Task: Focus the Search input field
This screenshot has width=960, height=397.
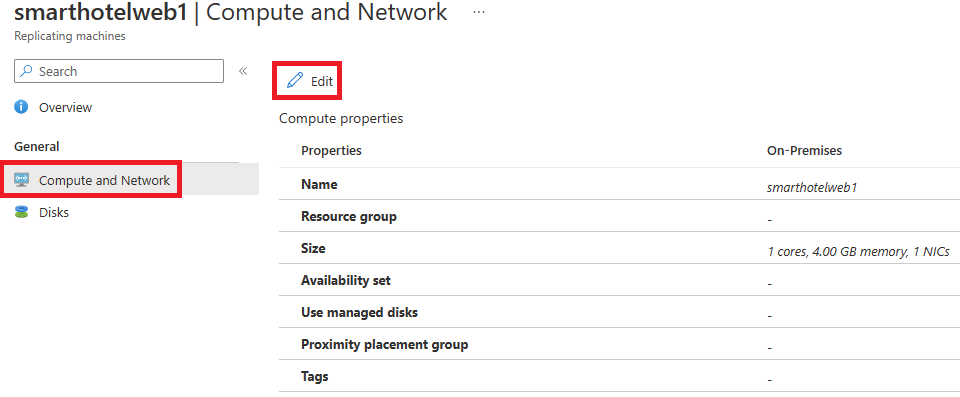Action: [x=119, y=71]
